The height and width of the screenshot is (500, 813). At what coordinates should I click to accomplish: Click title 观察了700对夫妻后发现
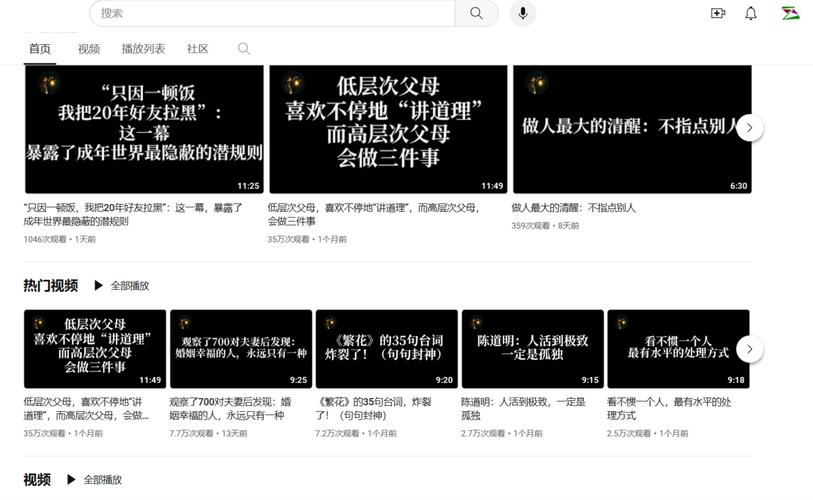tap(230, 409)
